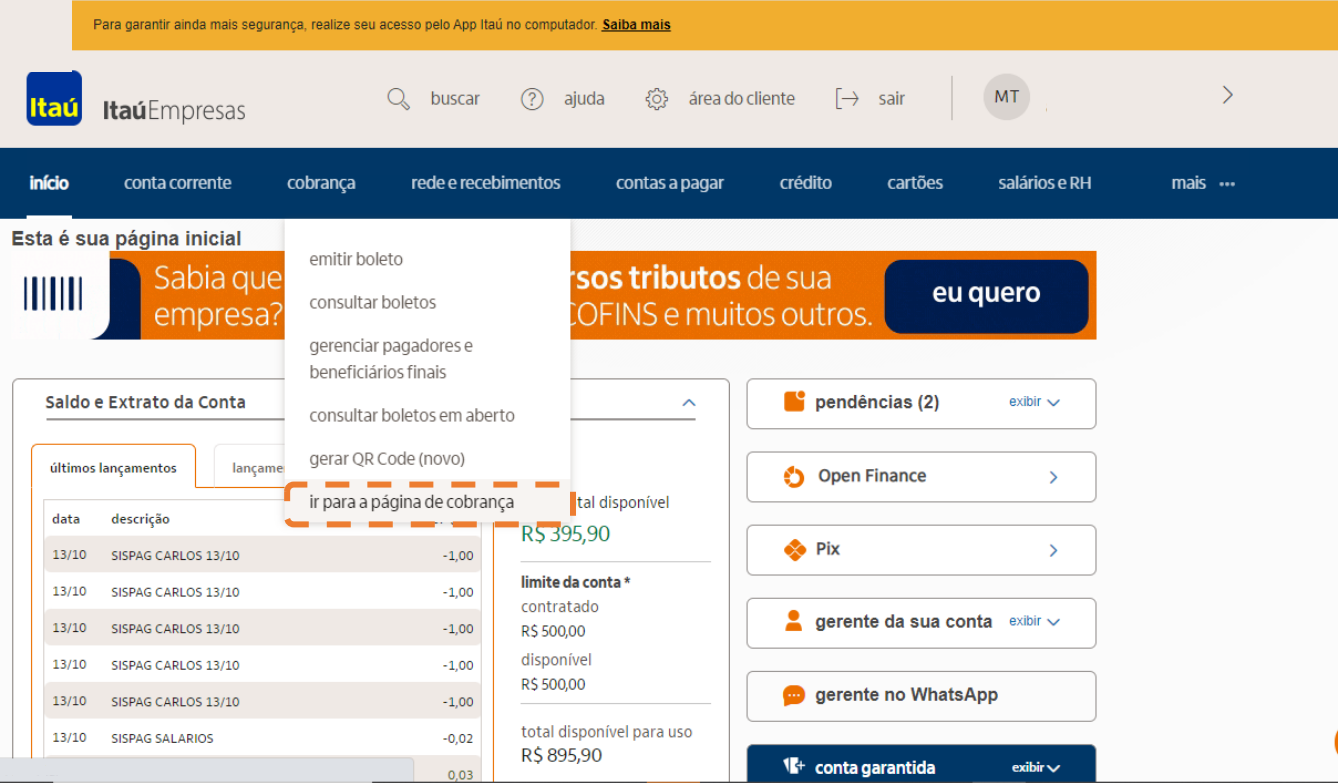Screen dimensions: 1338x783
Task: Click the R$ 895,90 total value
Action: pos(562,755)
